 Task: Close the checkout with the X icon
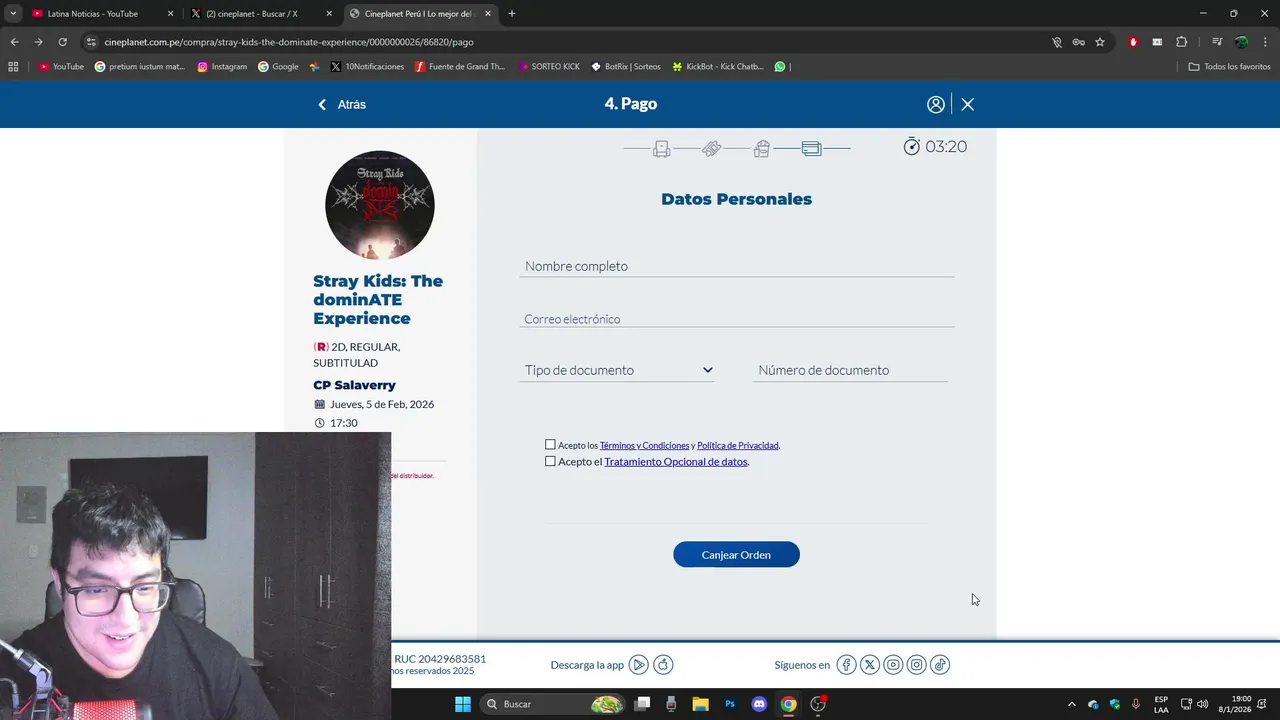point(967,104)
